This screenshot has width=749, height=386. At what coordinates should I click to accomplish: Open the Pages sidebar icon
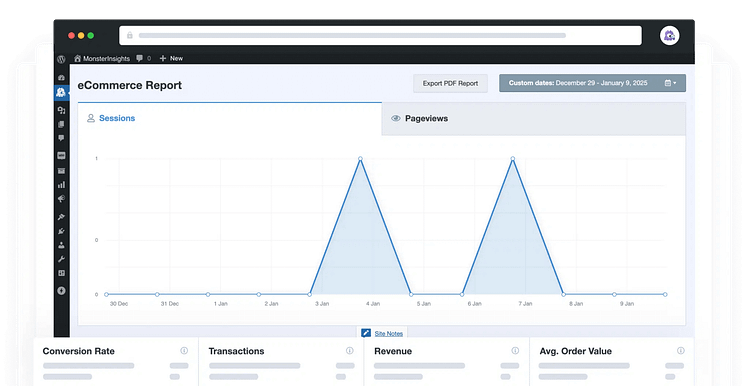click(61, 124)
